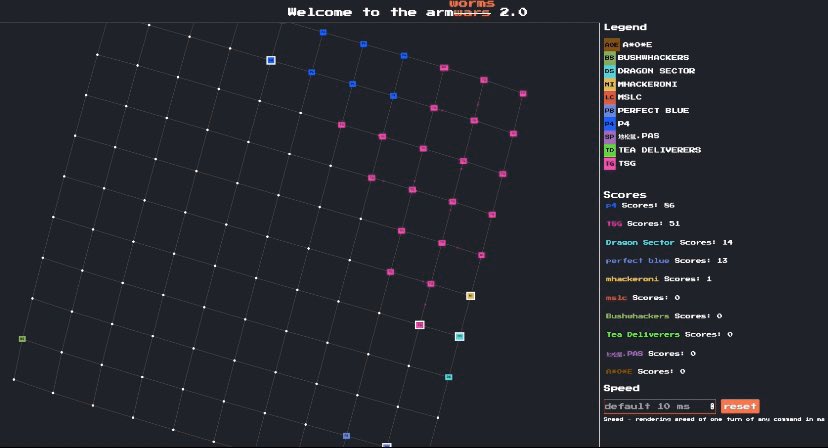Click the speed description text below the input
Screen dimensions: 828x448
click(x=714, y=419)
